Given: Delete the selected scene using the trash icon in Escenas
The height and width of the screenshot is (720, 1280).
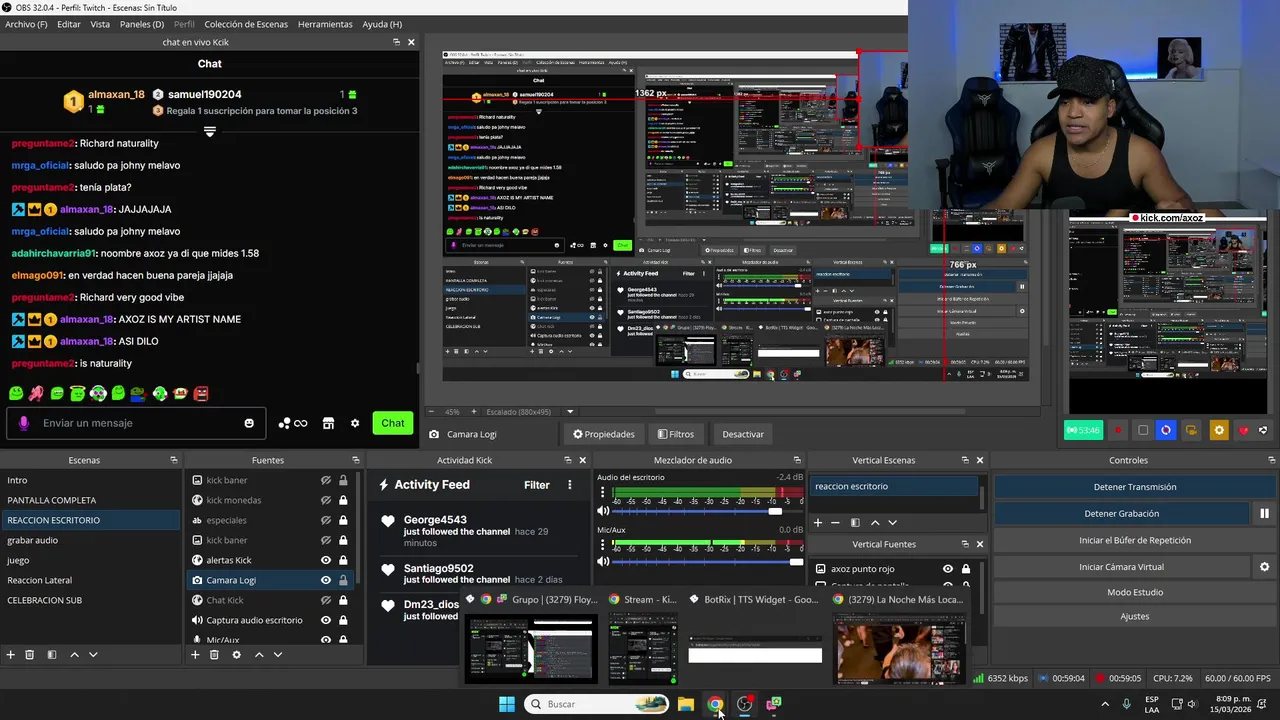Looking at the screenshot, I should click(30, 655).
